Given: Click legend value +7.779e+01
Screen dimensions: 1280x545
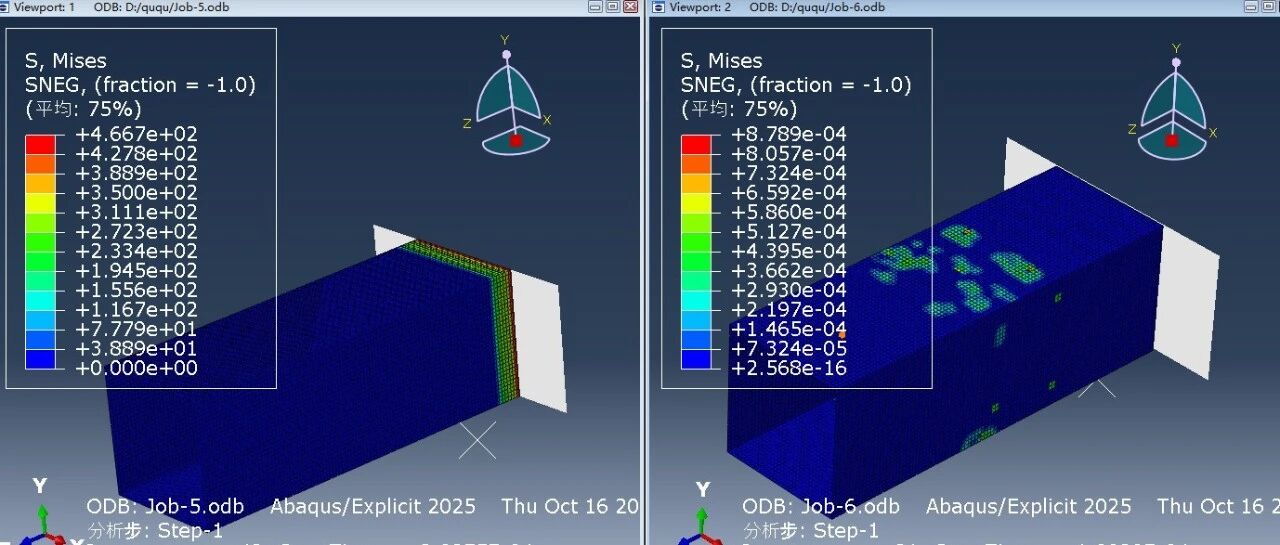Looking at the screenshot, I should click(x=137, y=329).
